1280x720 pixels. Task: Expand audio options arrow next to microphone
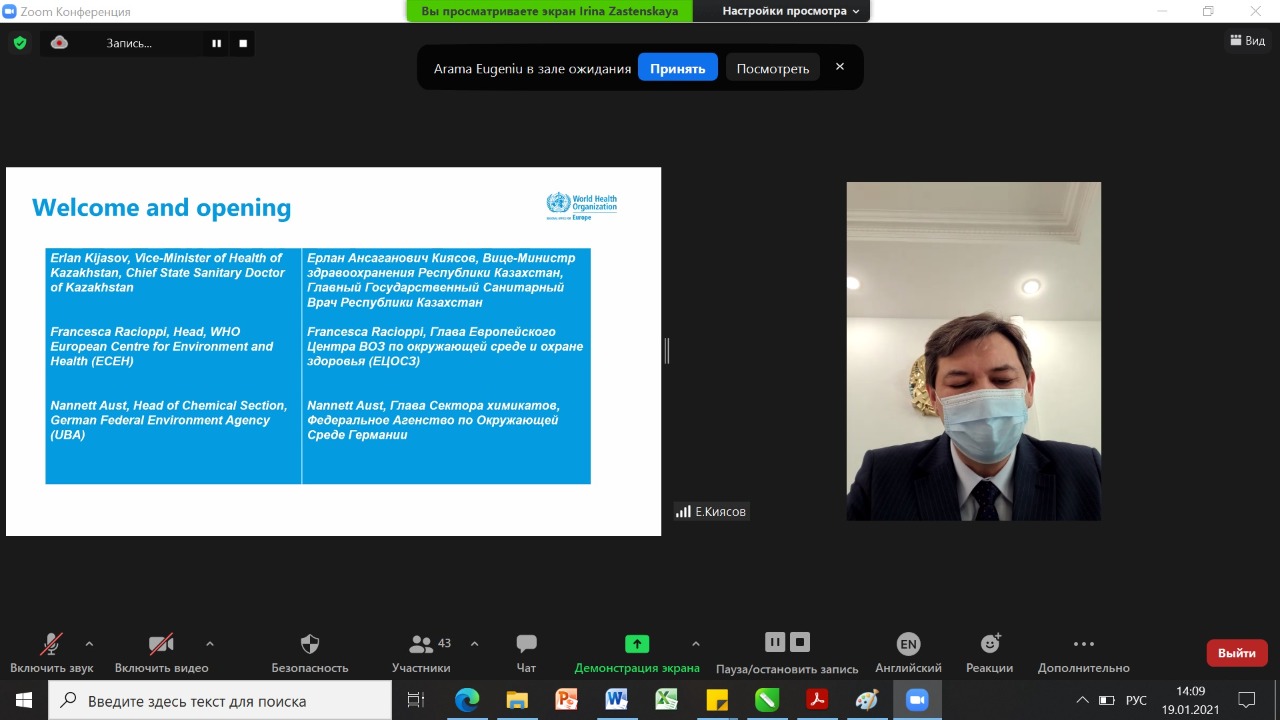tap(89, 644)
